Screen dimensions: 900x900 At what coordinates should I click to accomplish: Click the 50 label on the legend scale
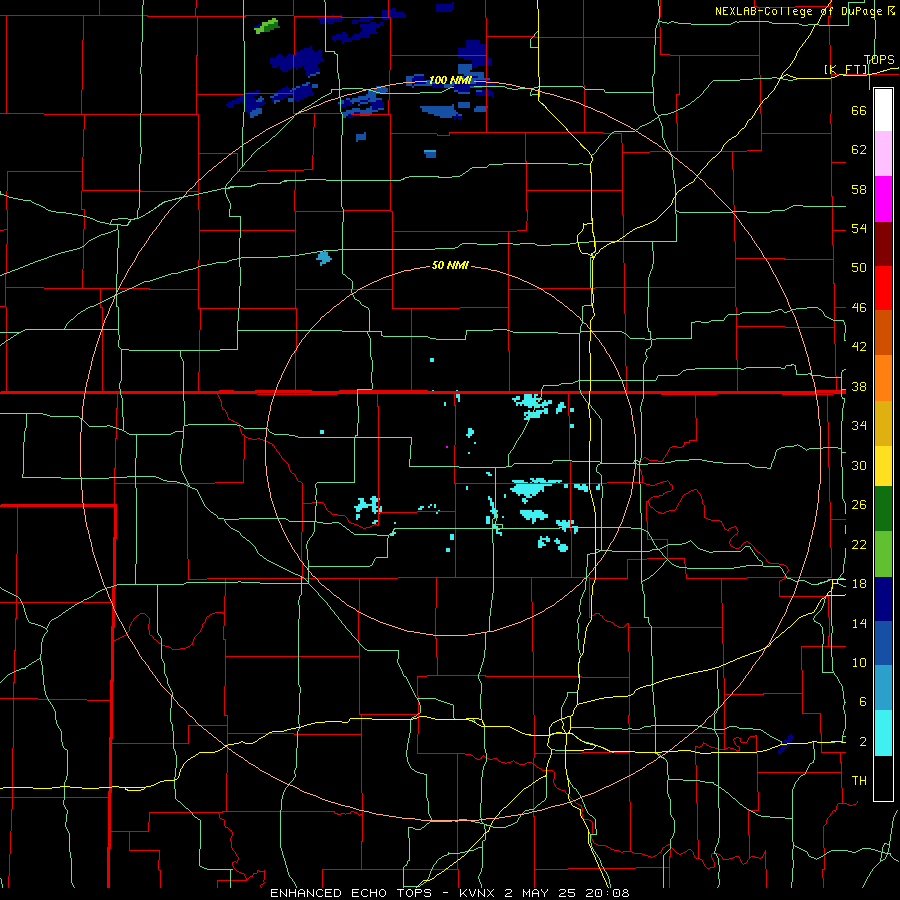tap(859, 267)
